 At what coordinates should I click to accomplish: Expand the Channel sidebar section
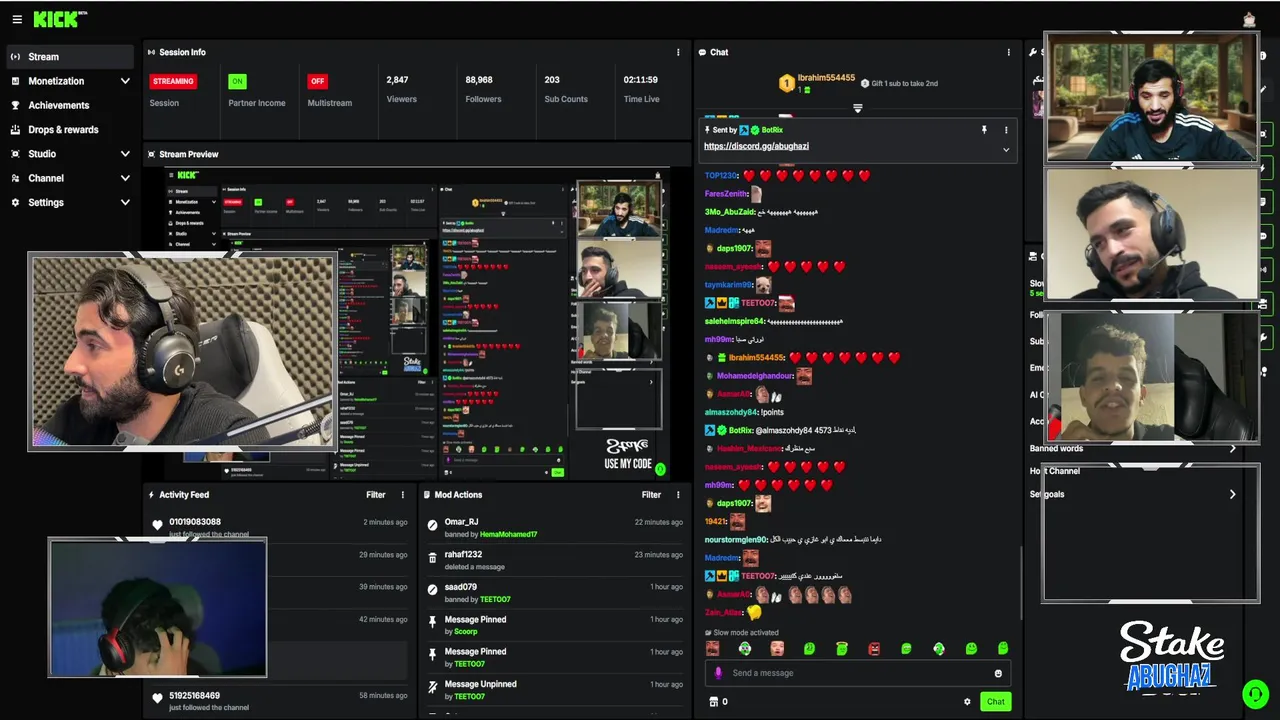coord(125,178)
